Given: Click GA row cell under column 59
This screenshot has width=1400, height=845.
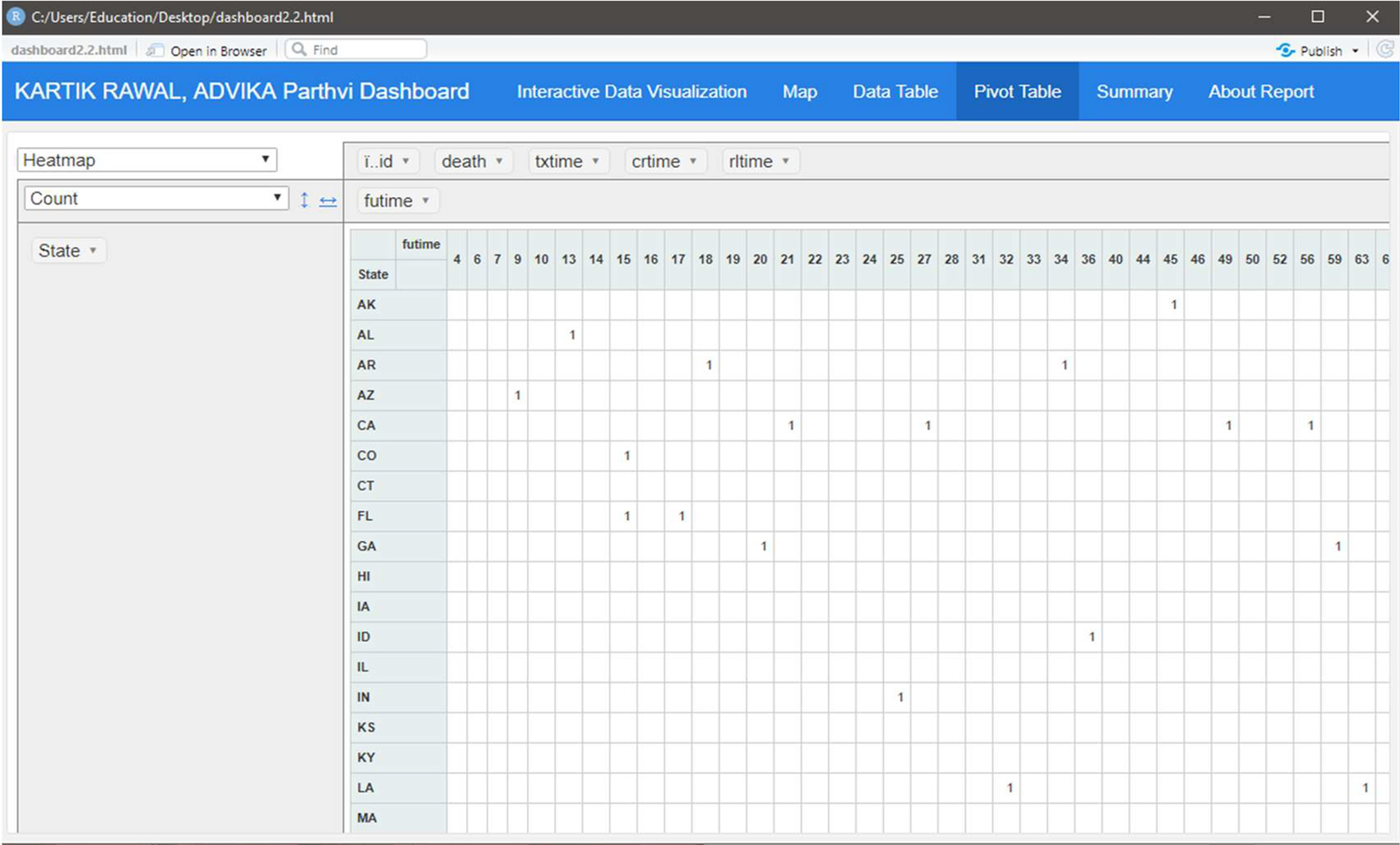Looking at the screenshot, I should pyautogui.click(x=1335, y=546).
